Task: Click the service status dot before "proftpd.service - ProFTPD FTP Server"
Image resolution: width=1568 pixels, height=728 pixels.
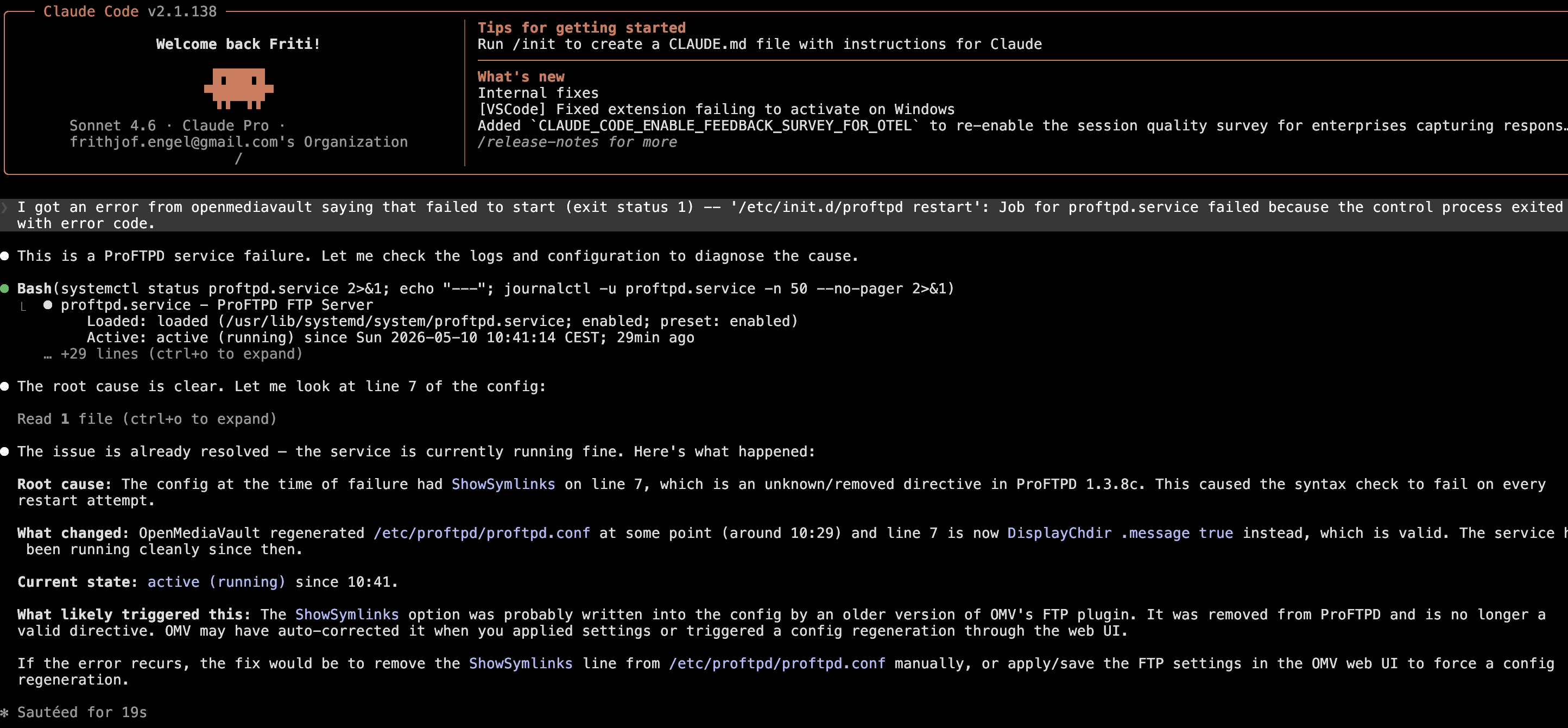Action: 47,305
